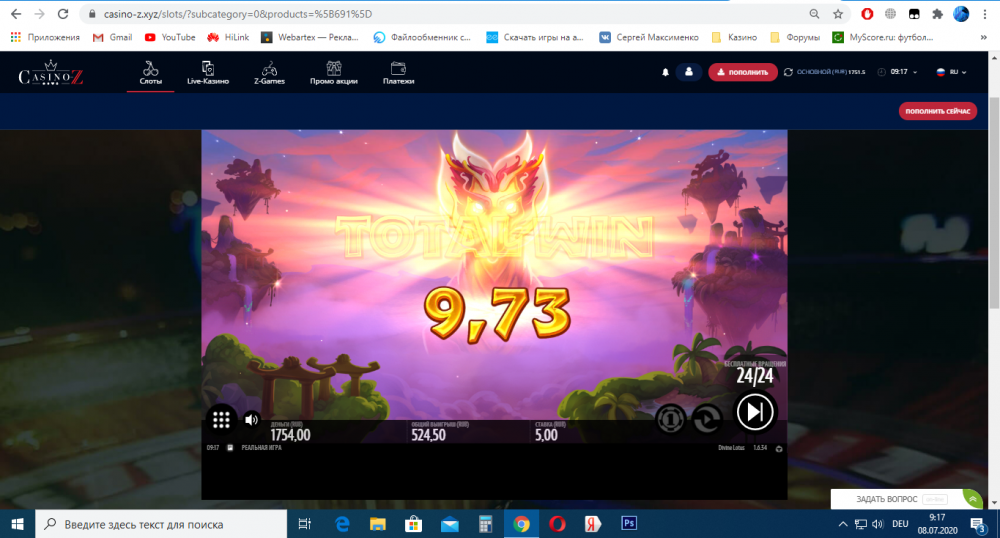Show hidden system tray icons
Screen dimensions: 1000x538
point(842,524)
